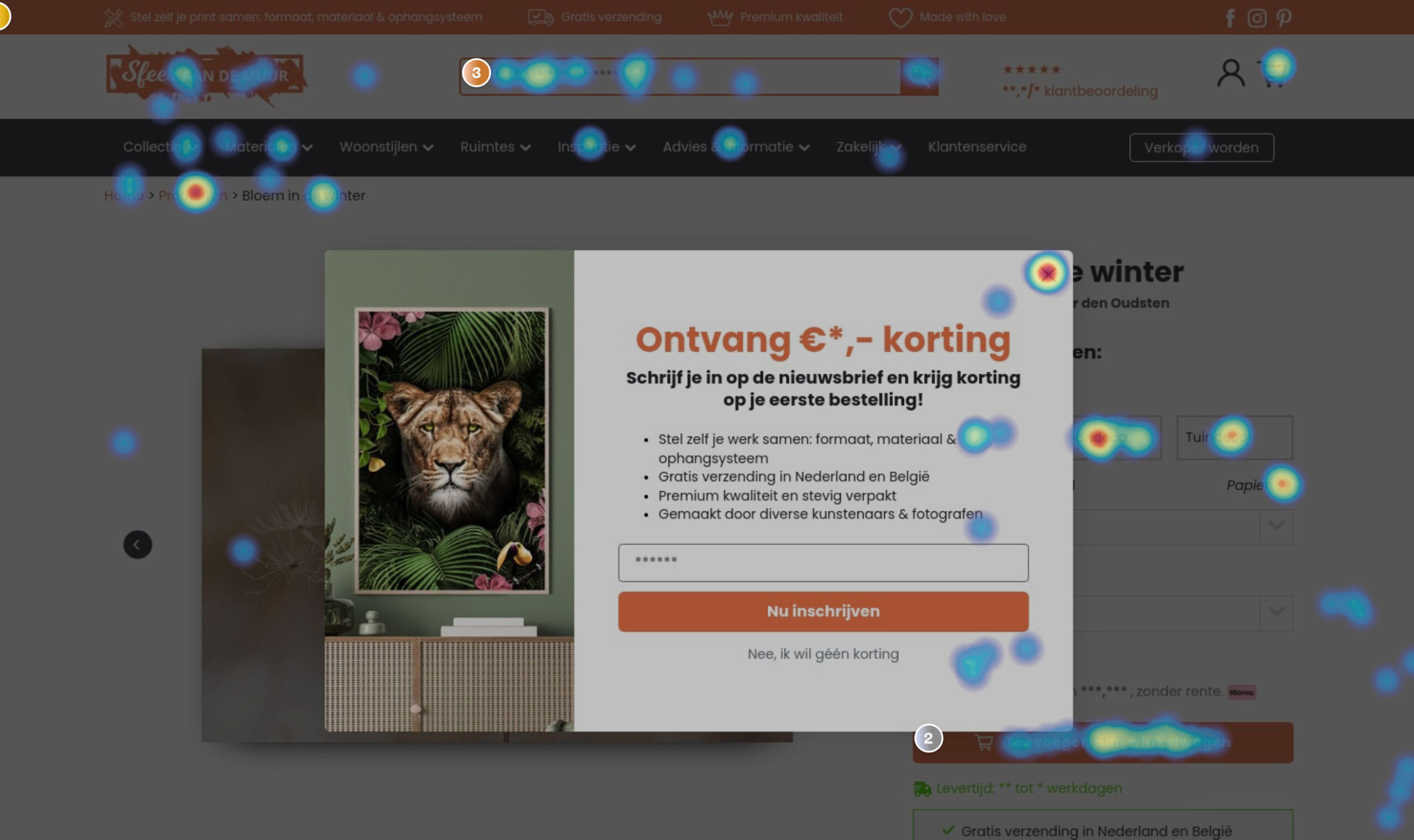The height and width of the screenshot is (840, 1414).
Task: Click the lioness jungle artwork image
Action: (451, 451)
